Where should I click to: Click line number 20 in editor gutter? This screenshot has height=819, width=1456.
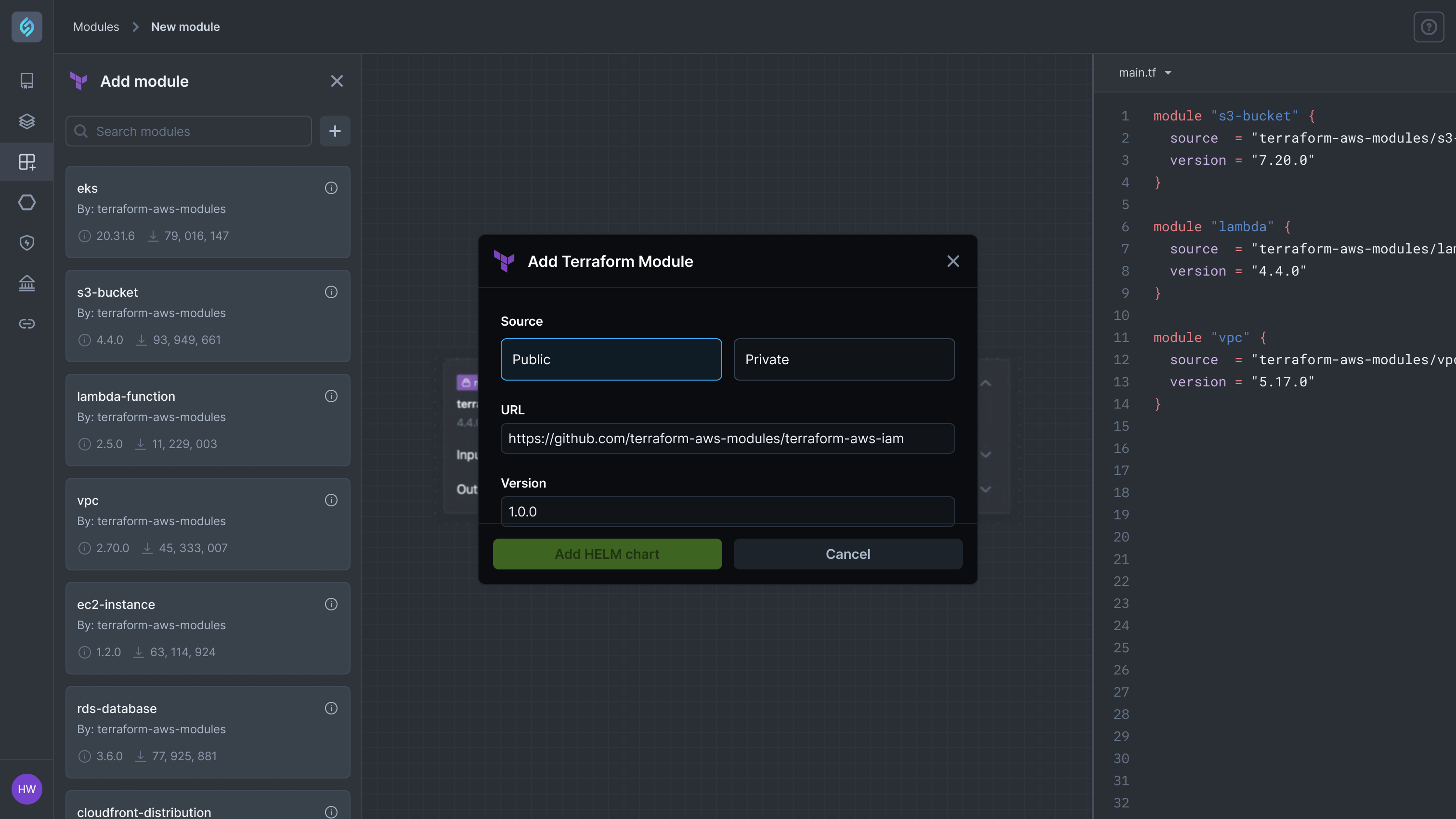(1121, 537)
